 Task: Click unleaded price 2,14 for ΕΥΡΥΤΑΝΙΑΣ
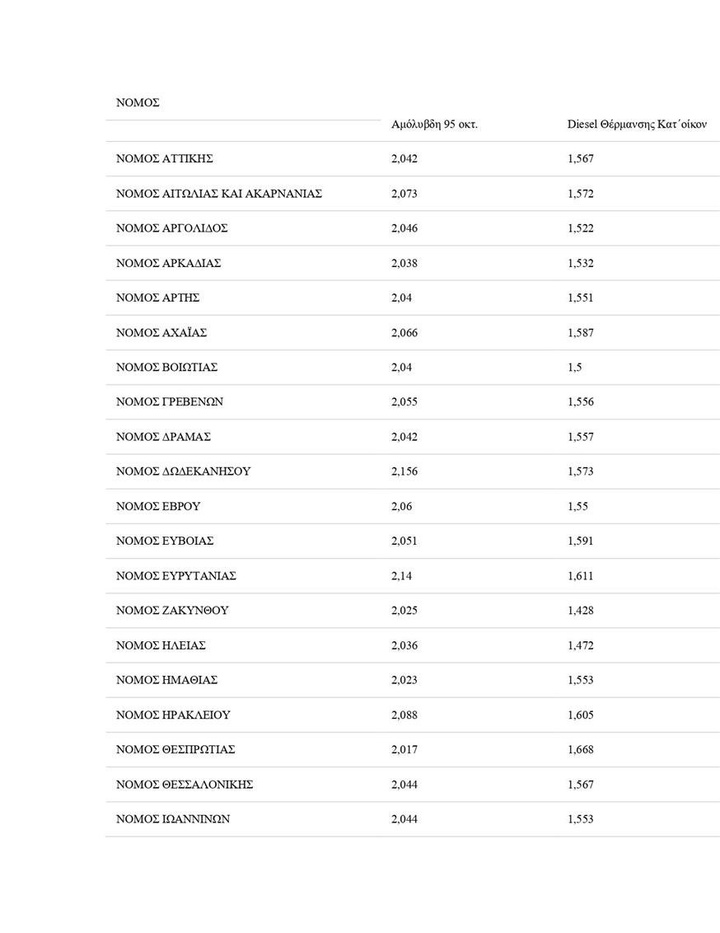[401, 576]
